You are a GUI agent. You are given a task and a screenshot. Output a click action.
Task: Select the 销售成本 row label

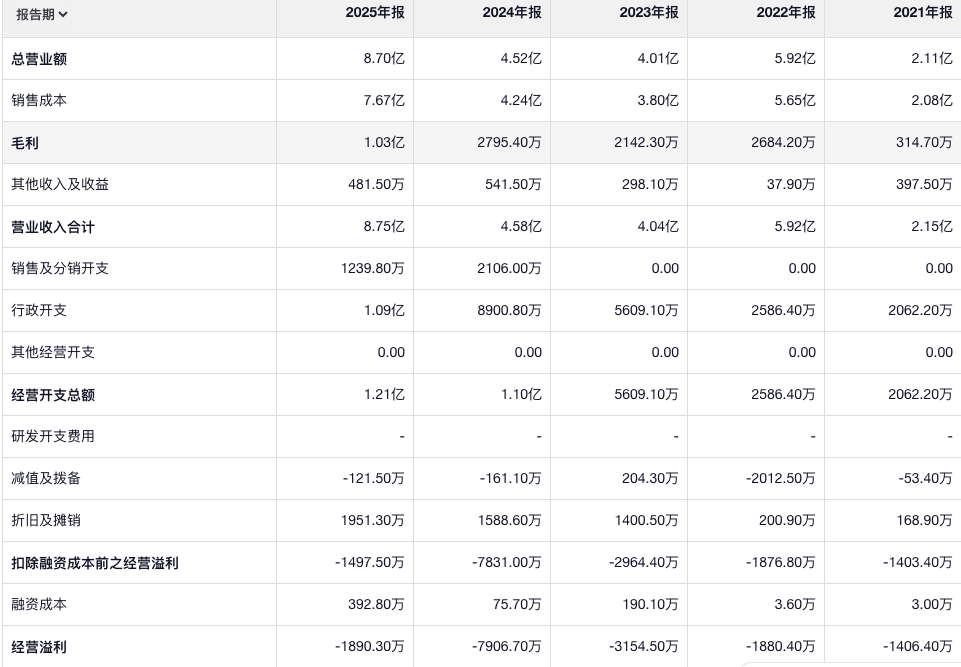click(39, 101)
